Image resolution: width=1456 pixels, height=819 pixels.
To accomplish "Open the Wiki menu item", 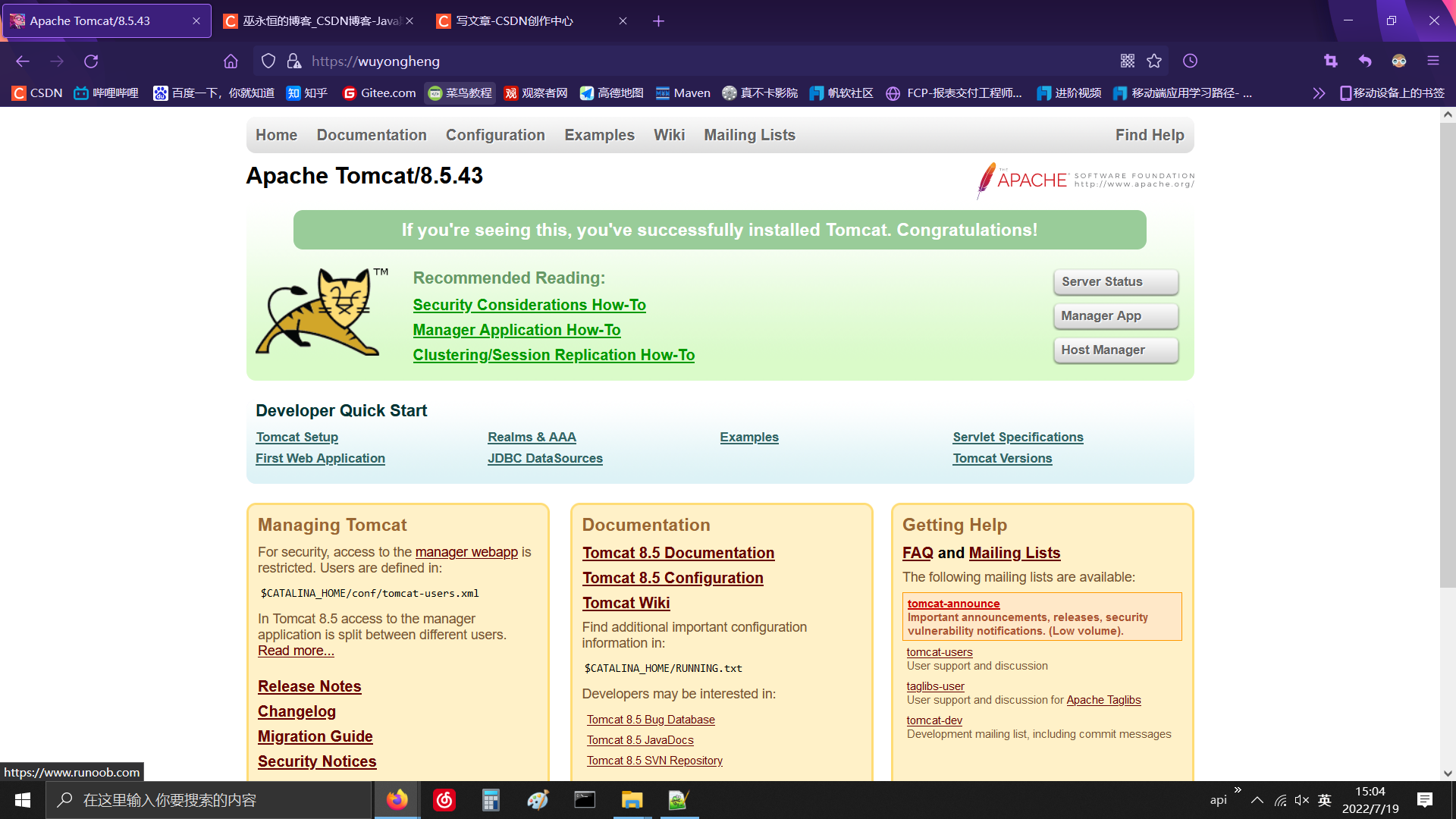I will (x=669, y=135).
